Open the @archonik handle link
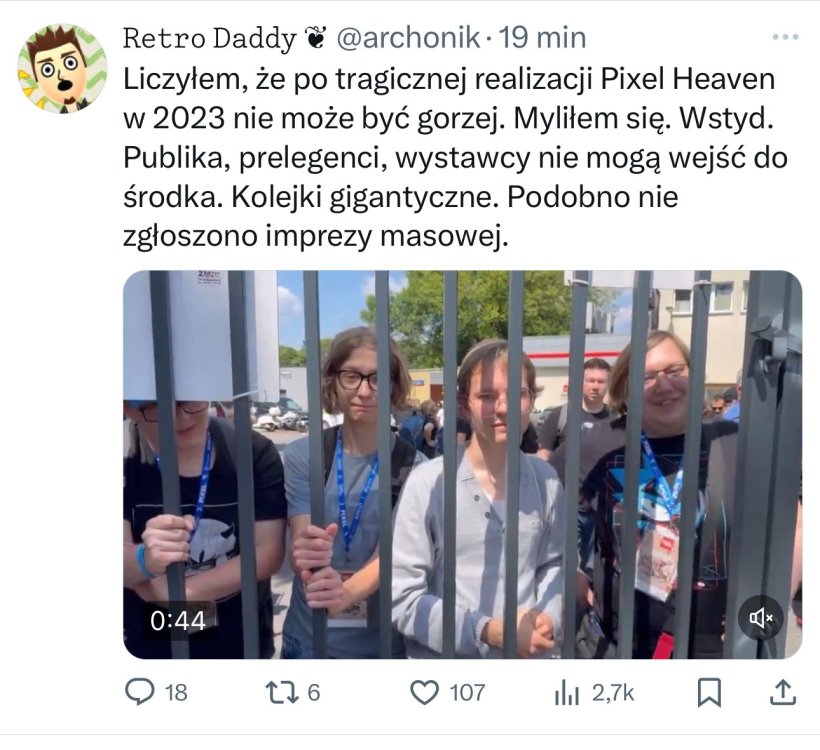Image resolution: width=820 pixels, height=750 pixels. pyautogui.click(x=408, y=38)
